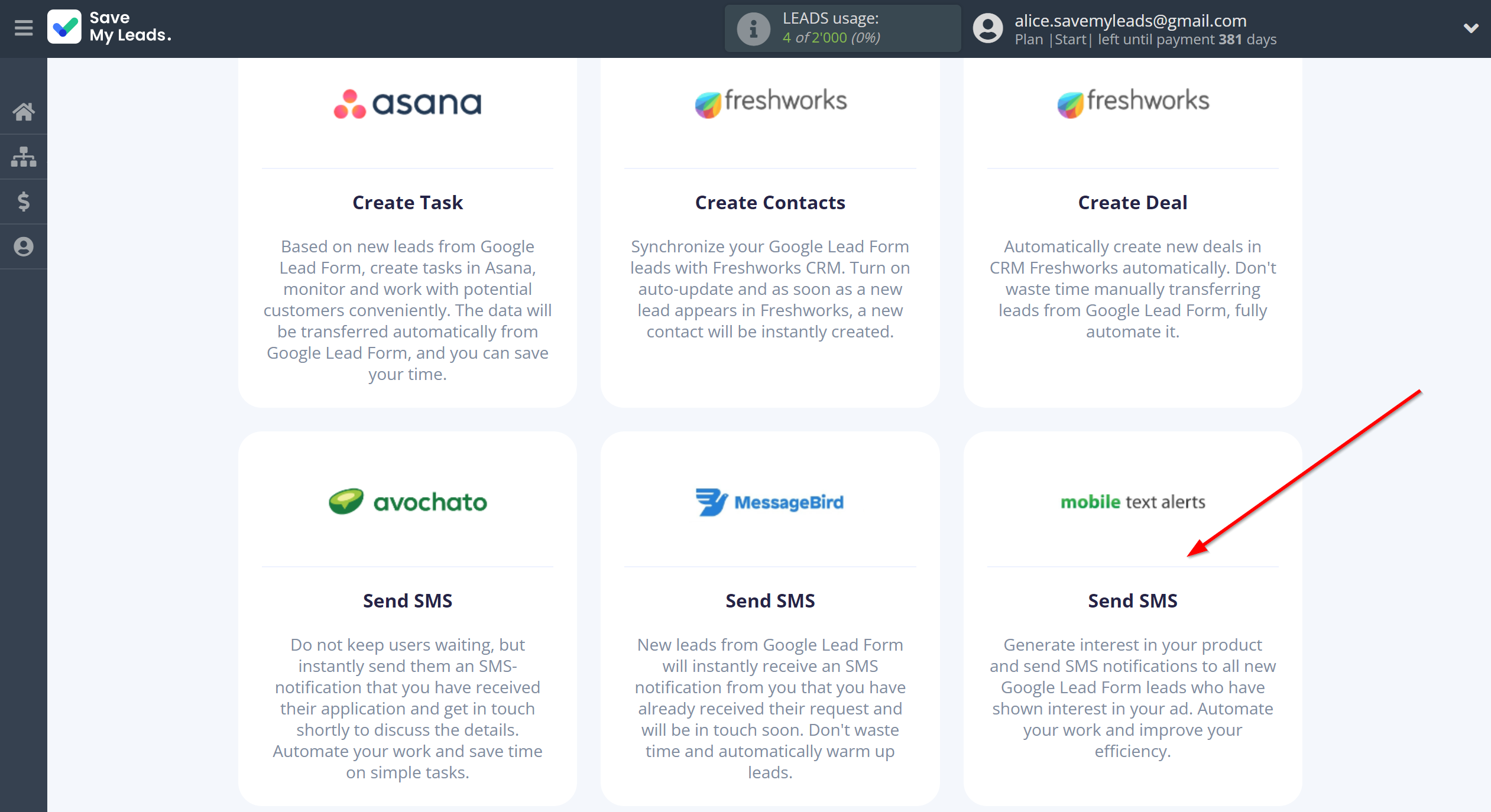This screenshot has width=1491, height=812.
Task: Click the Avochato Send SMS description
Action: [407, 709]
